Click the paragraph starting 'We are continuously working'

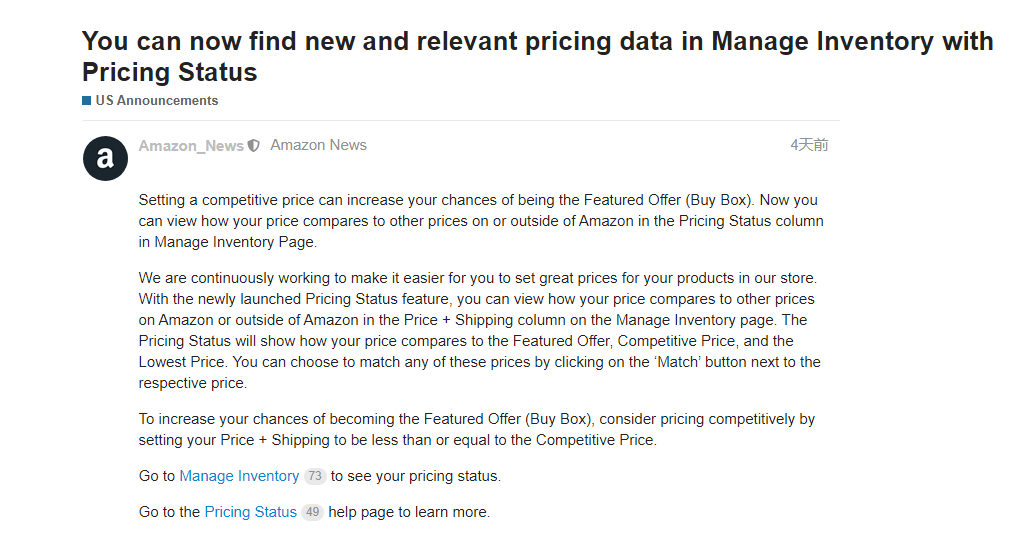pyautogui.click(x=480, y=330)
